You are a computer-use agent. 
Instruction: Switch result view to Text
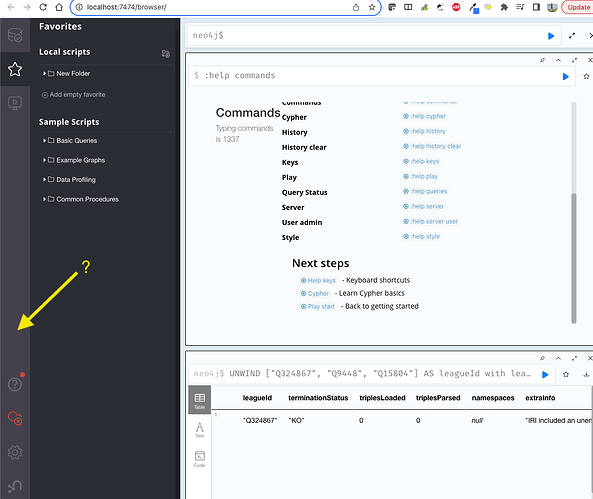[x=200, y=429]
